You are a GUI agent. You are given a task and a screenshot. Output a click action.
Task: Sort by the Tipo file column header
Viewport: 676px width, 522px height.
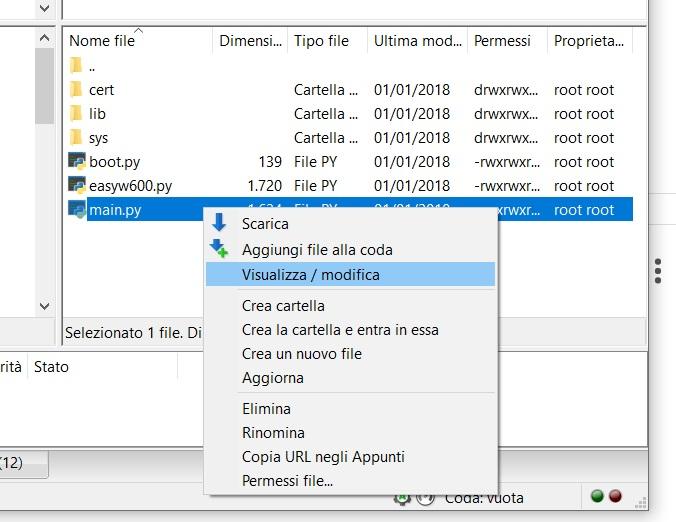click(328, 41)
